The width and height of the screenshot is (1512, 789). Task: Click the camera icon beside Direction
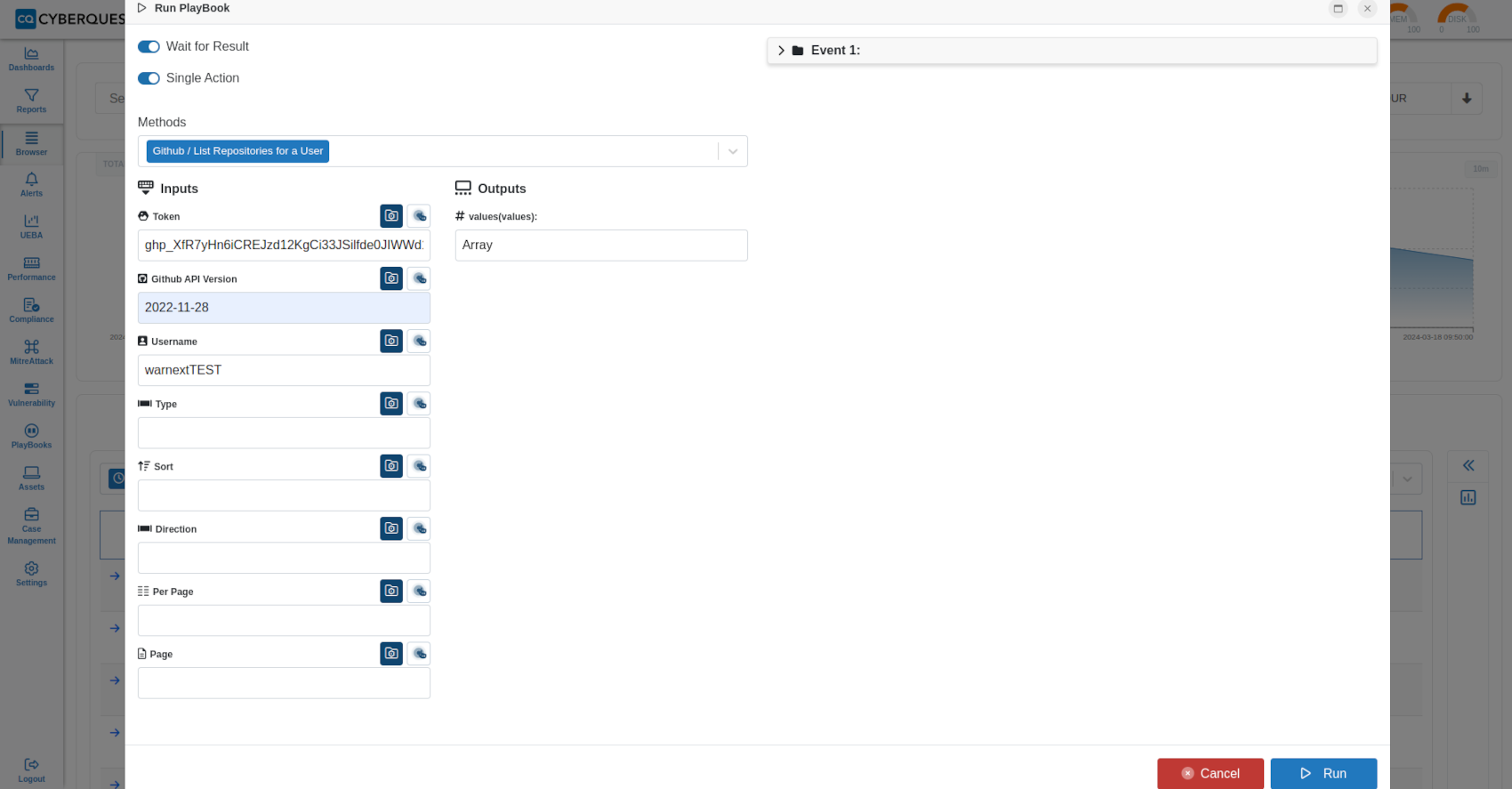tap(391, 528)
